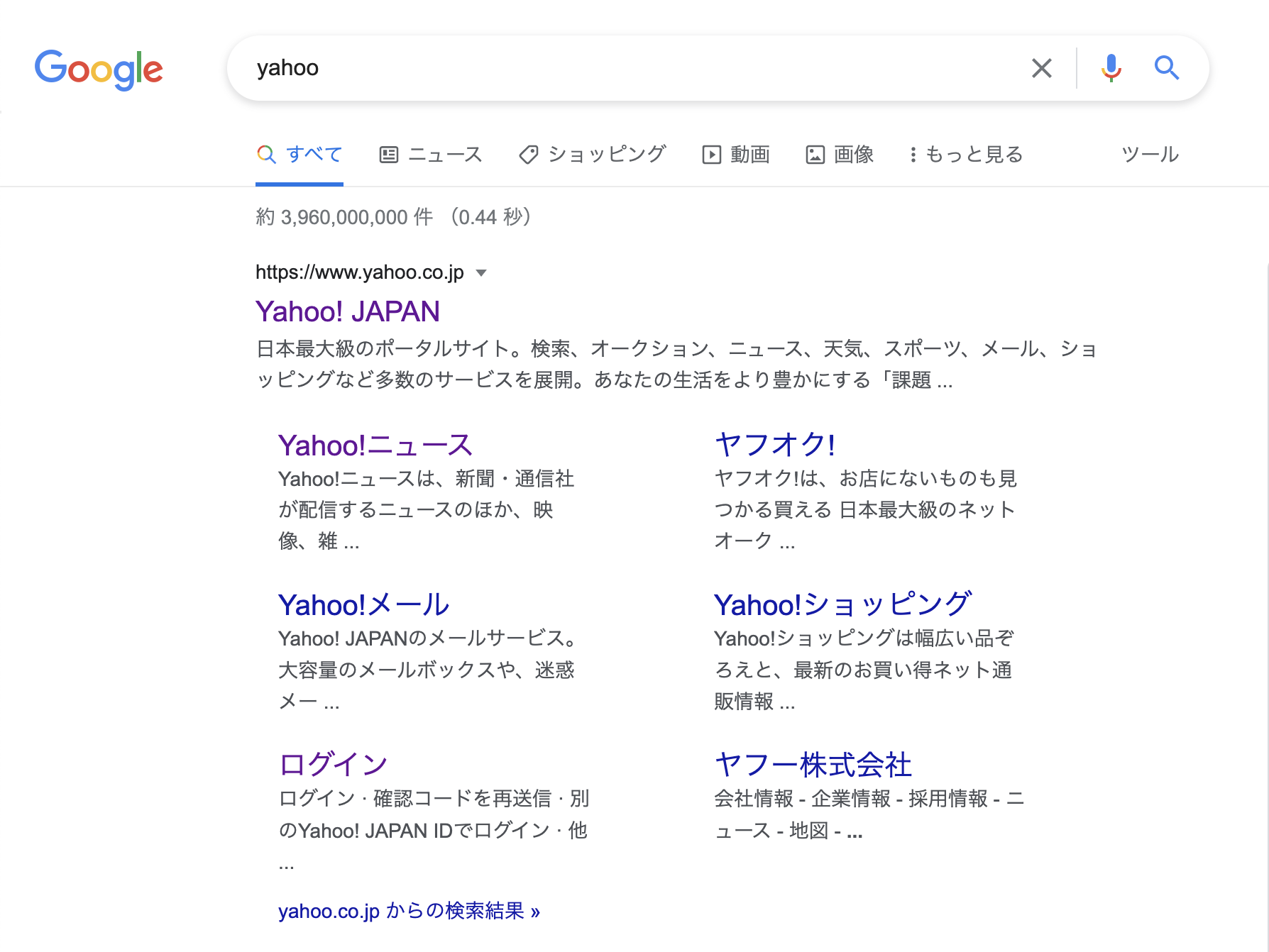Open the ヤフオク! sitelink
Screen dimensions: 1269x952
[775, 445]
